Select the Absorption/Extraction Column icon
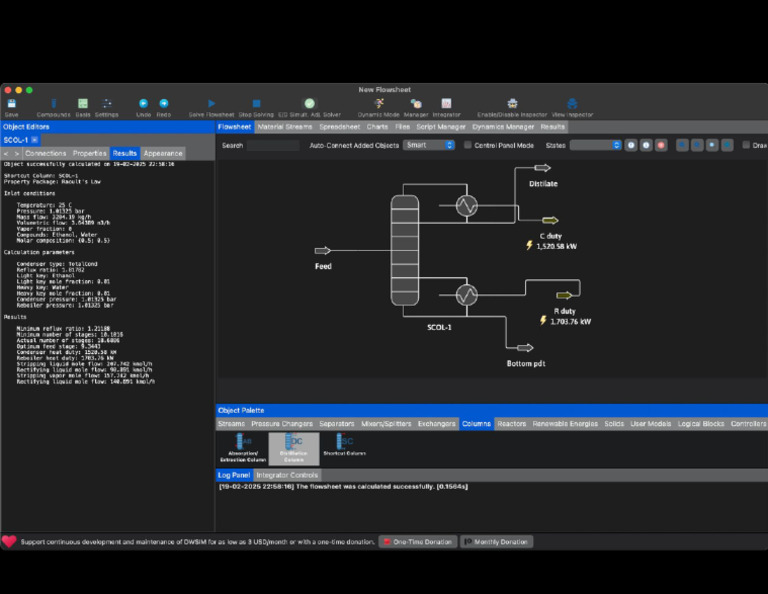The height and width of the screenshot is (594, 768). click(243, 448)
